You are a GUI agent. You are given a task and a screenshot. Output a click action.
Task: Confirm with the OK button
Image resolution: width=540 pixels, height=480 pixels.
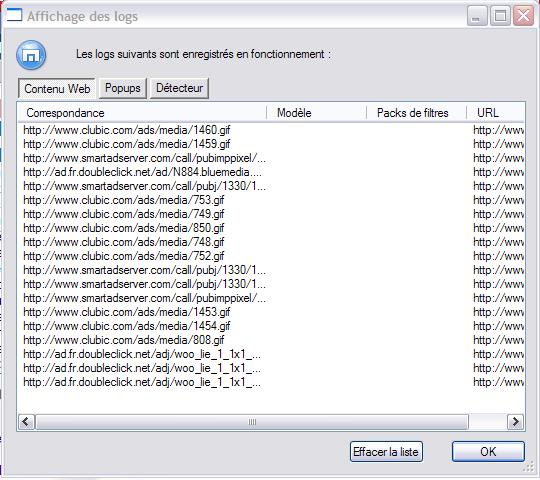coord(488,452)
